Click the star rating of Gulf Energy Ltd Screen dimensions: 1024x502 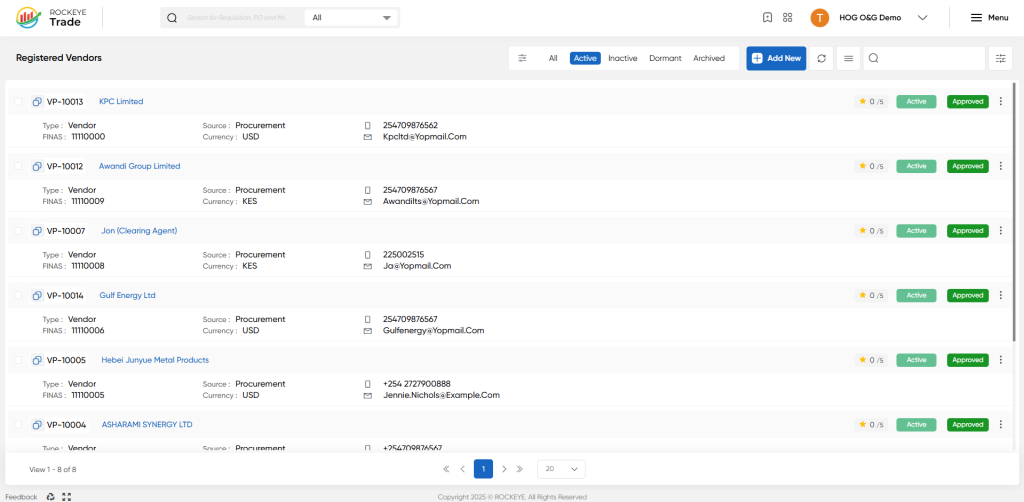point(871,295)
